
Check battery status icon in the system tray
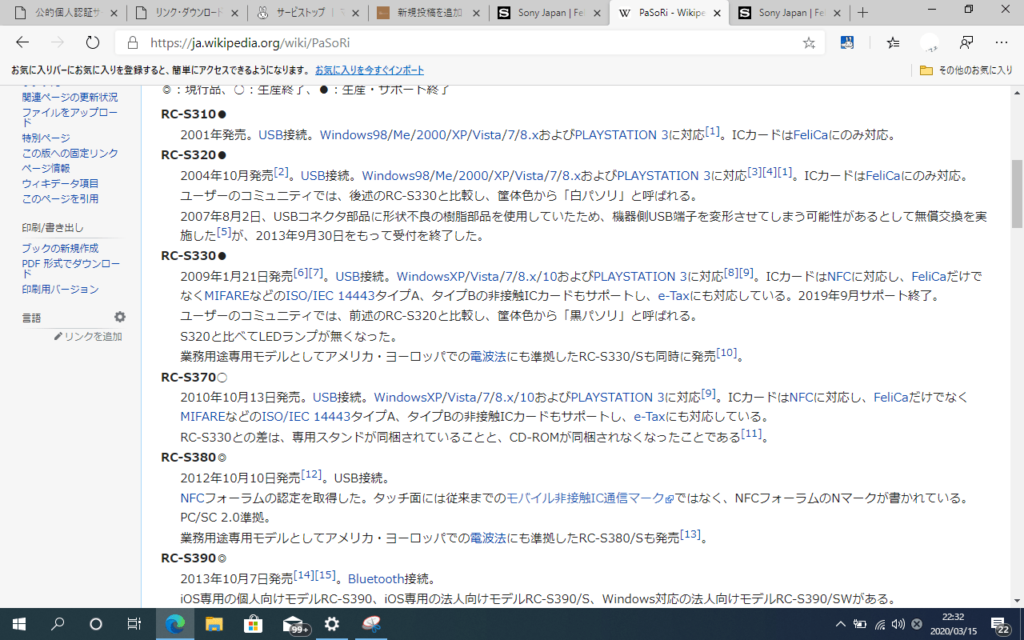click(x=860, y=624)
